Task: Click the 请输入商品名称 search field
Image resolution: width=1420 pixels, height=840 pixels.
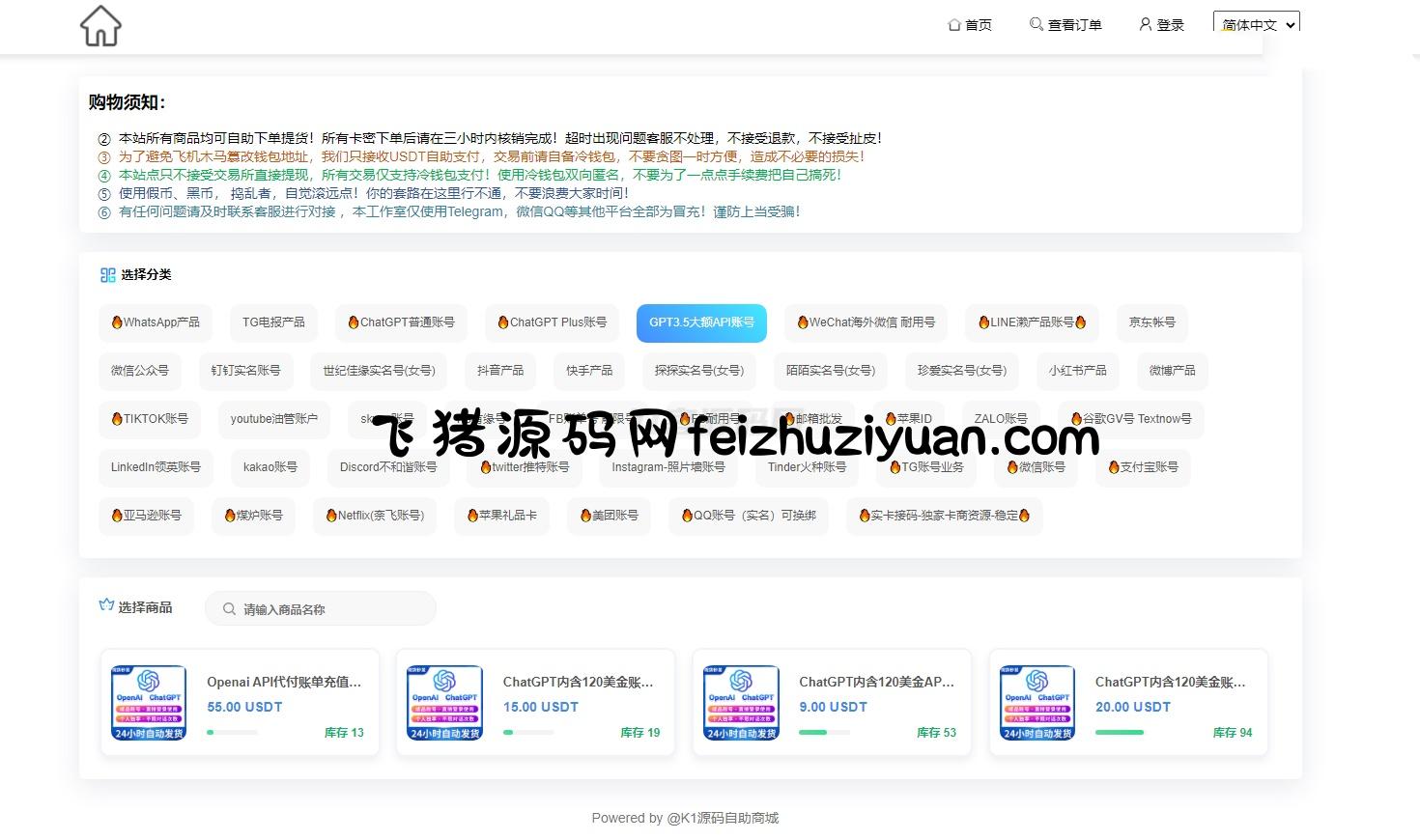Action: pyautogui.click(x=321, y=609)
